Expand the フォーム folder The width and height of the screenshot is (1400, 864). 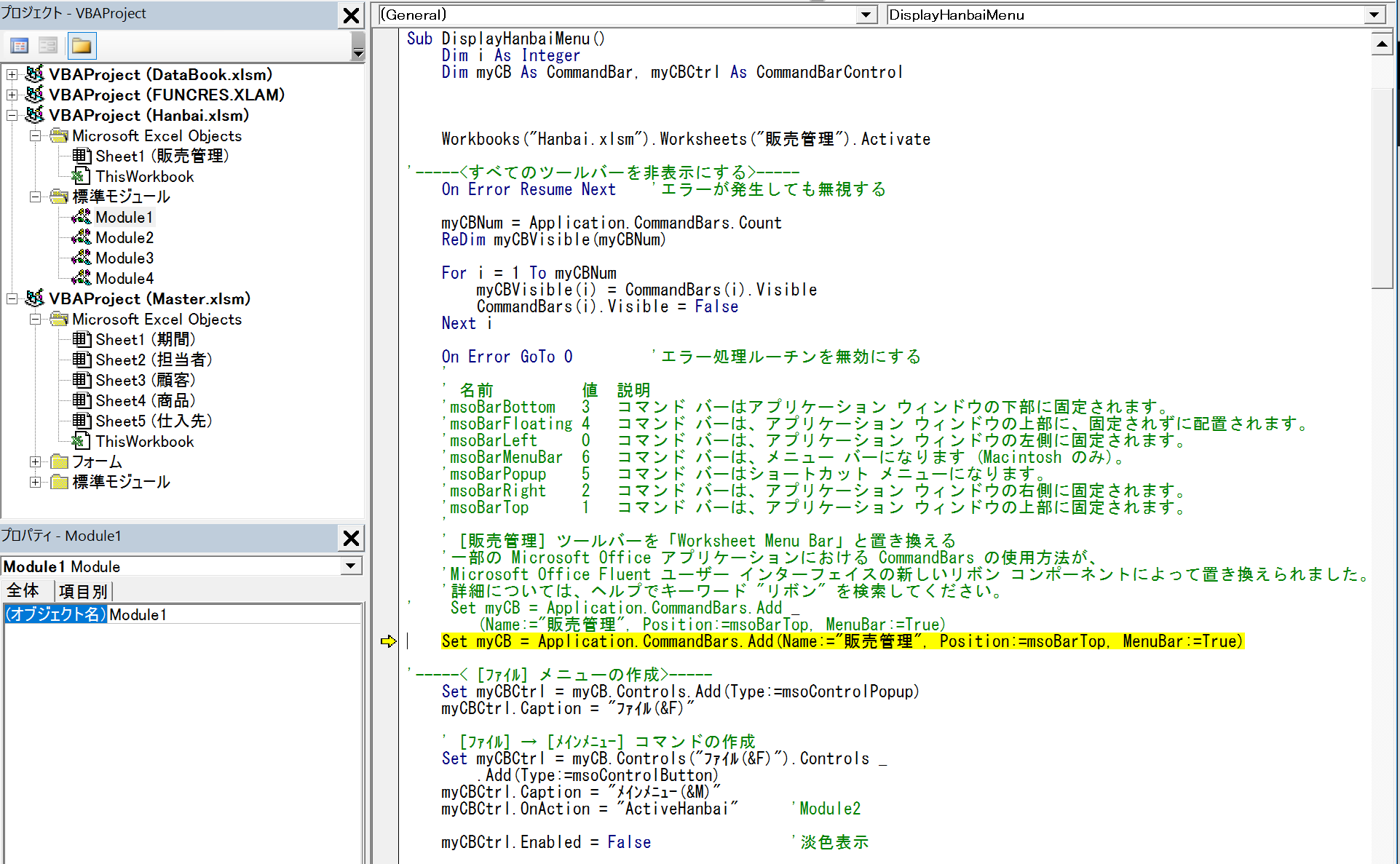coord(34,461)
